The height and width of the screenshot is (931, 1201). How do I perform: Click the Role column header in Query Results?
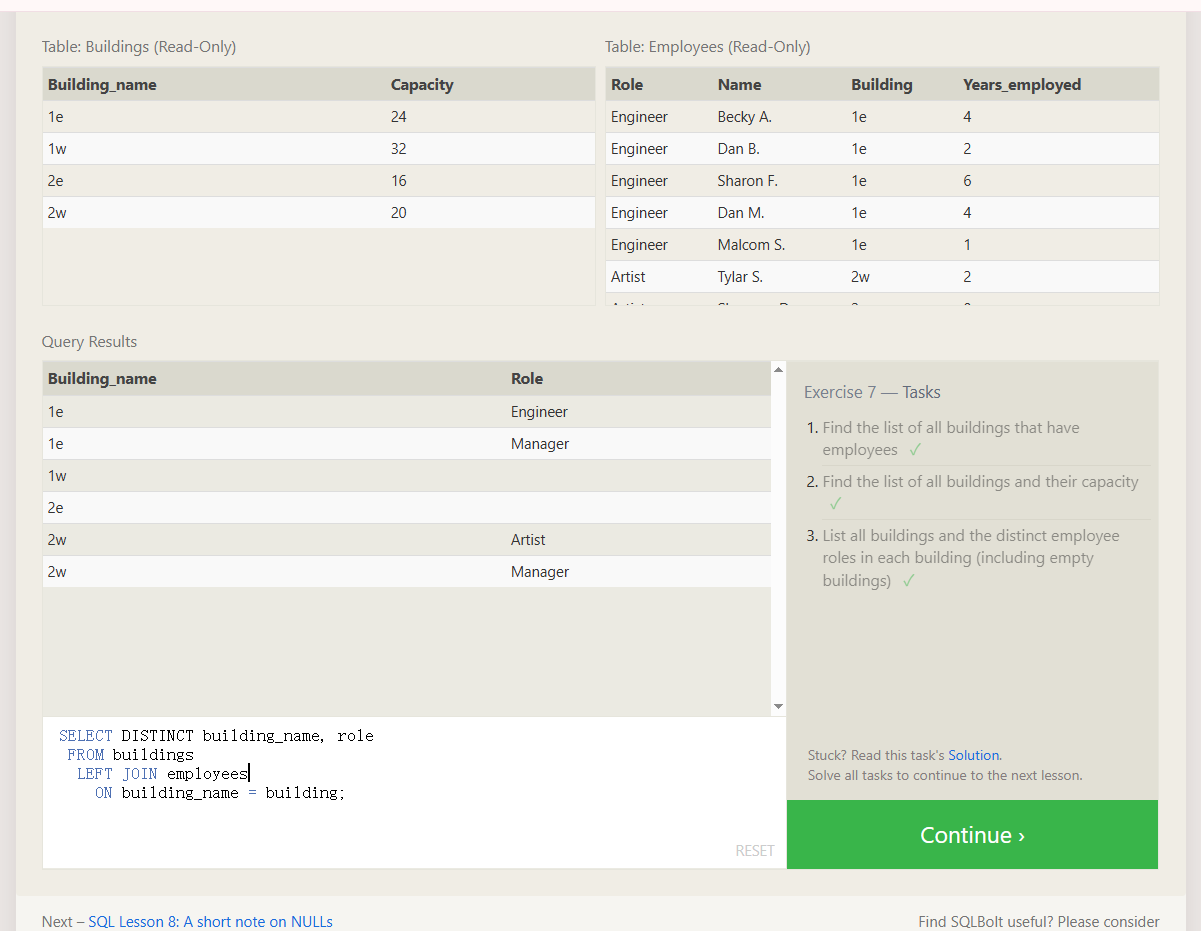[527, 379]
